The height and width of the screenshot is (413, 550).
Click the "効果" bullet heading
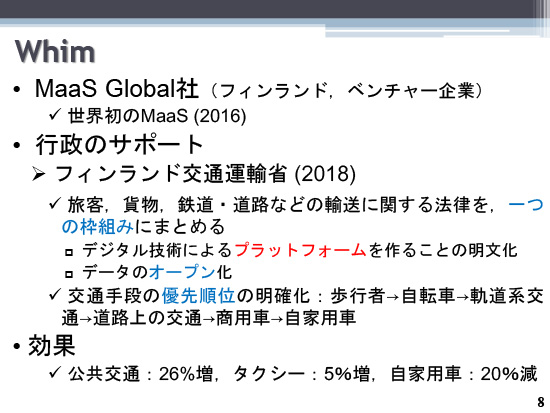52,345
